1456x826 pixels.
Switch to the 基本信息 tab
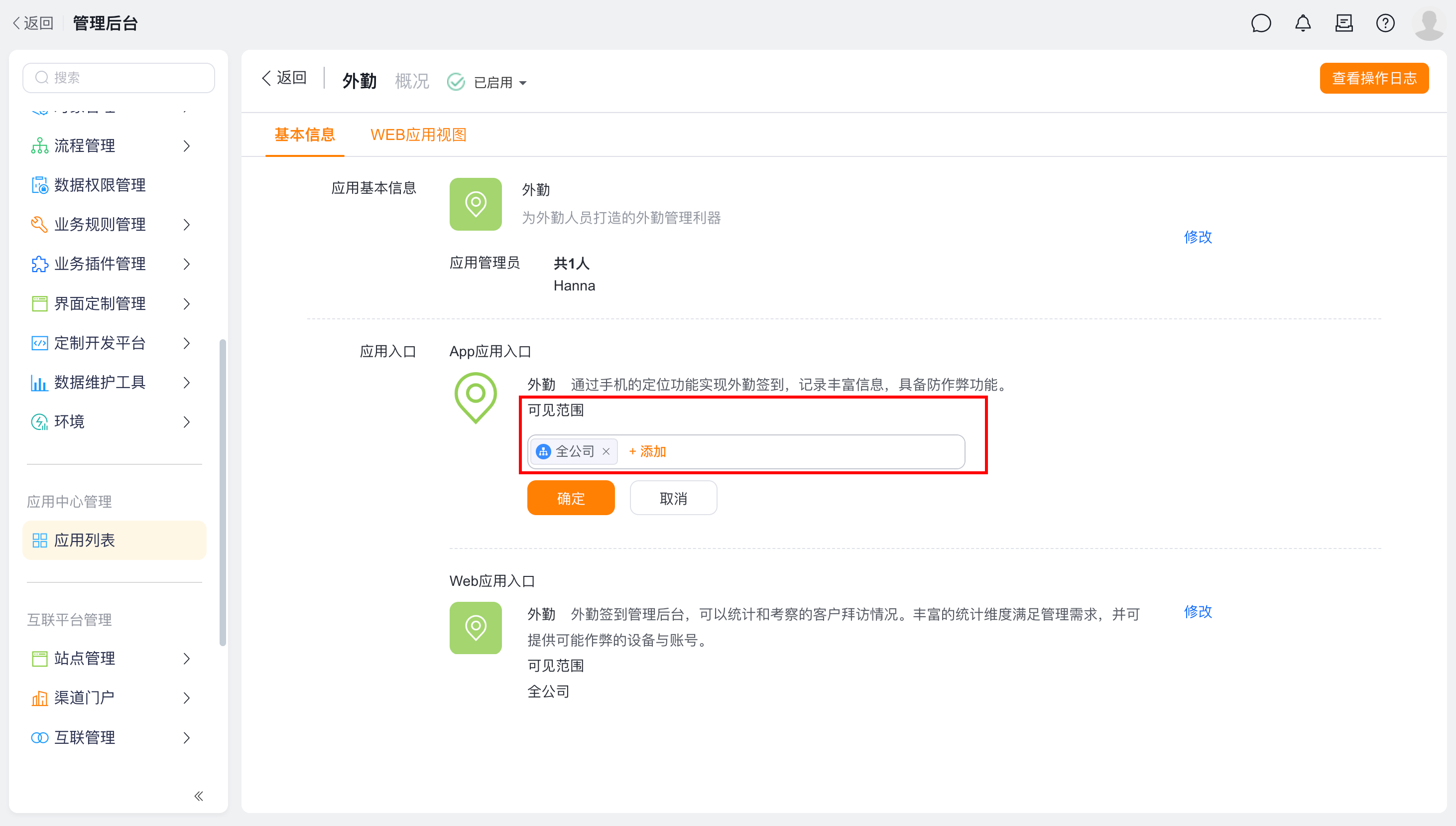point(304,135)
